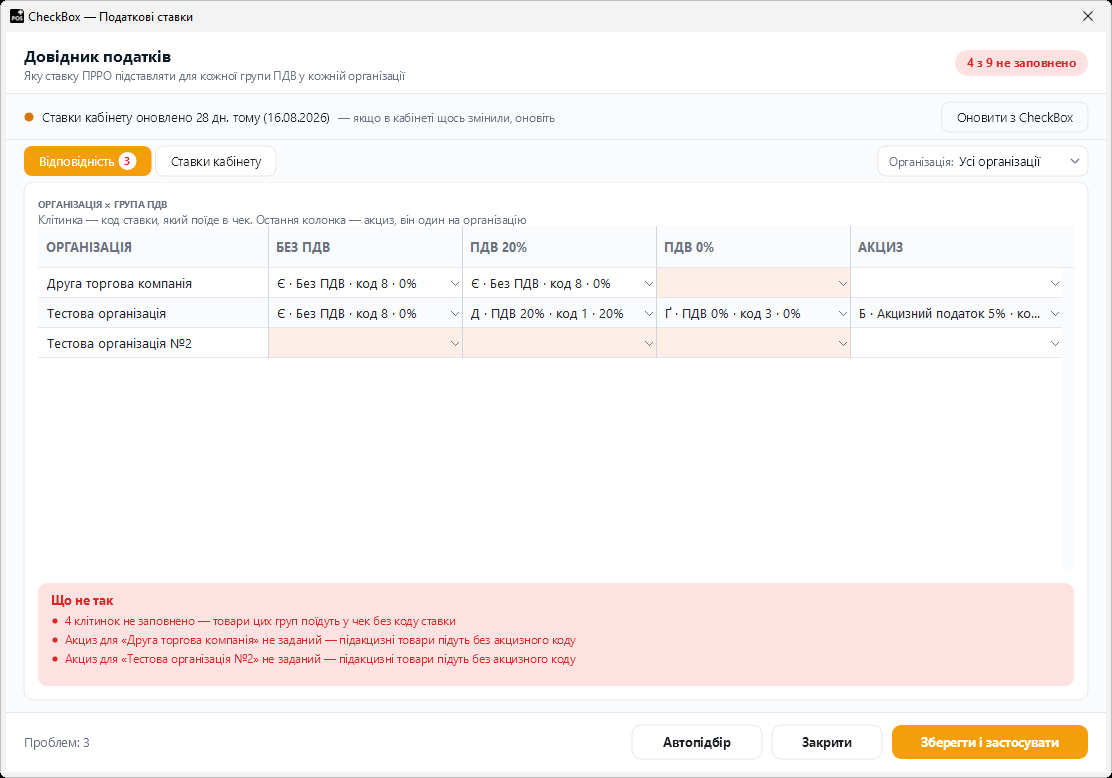Click the Автопідбір button
The image size is (1112, 778).
click(x=696, y=743)
